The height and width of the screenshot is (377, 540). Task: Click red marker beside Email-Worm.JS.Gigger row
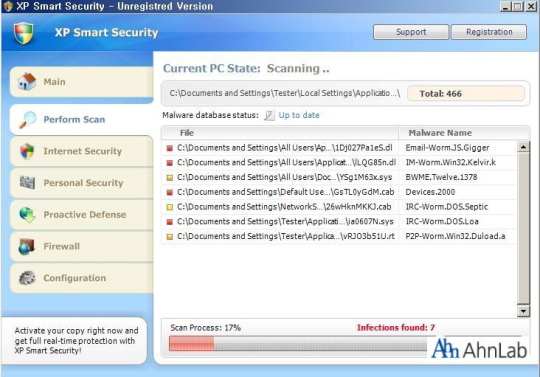169,148
